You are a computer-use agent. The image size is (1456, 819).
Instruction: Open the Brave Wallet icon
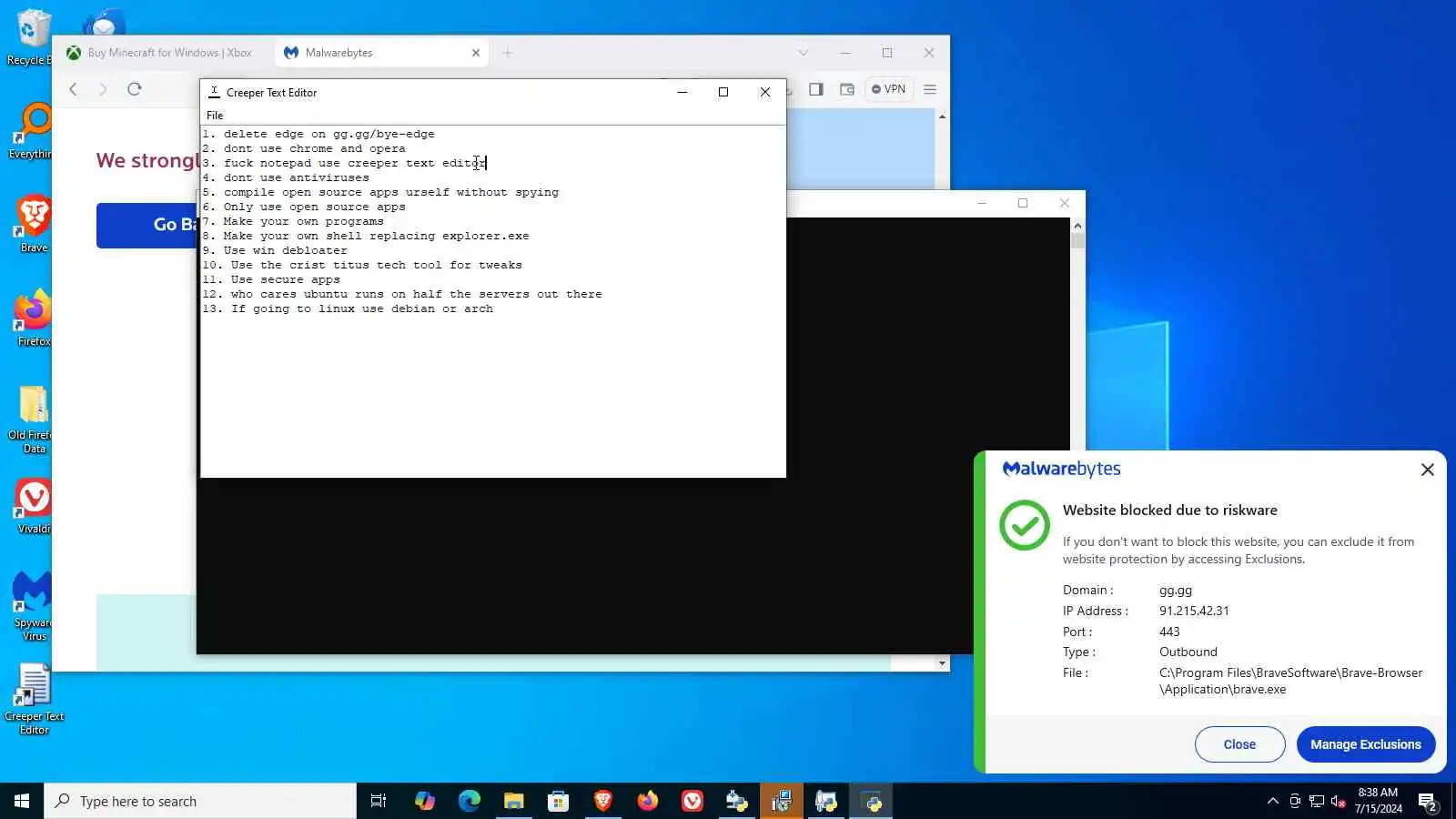(847, 89)
